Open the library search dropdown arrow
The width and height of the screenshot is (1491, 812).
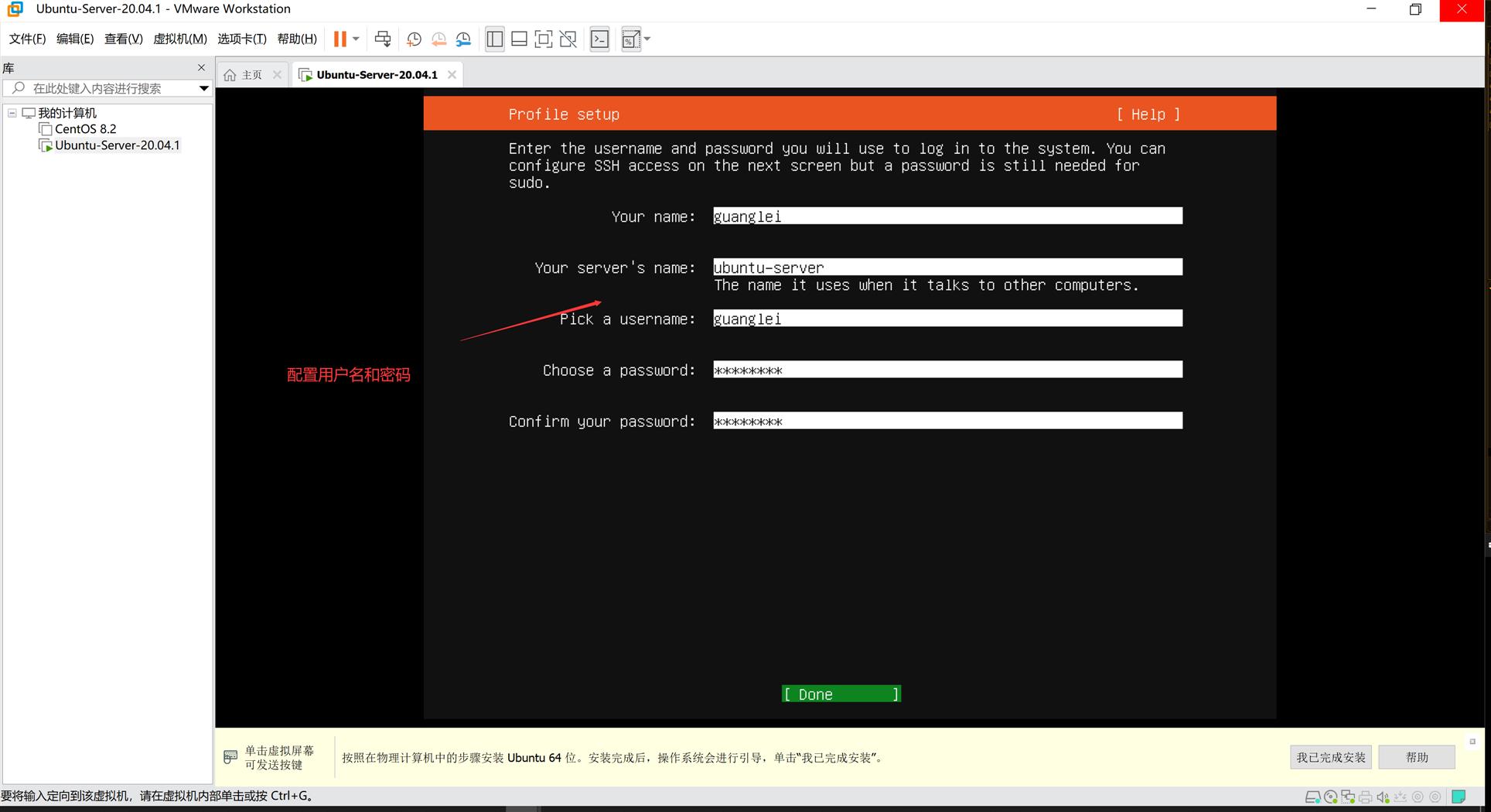(203, 88)
